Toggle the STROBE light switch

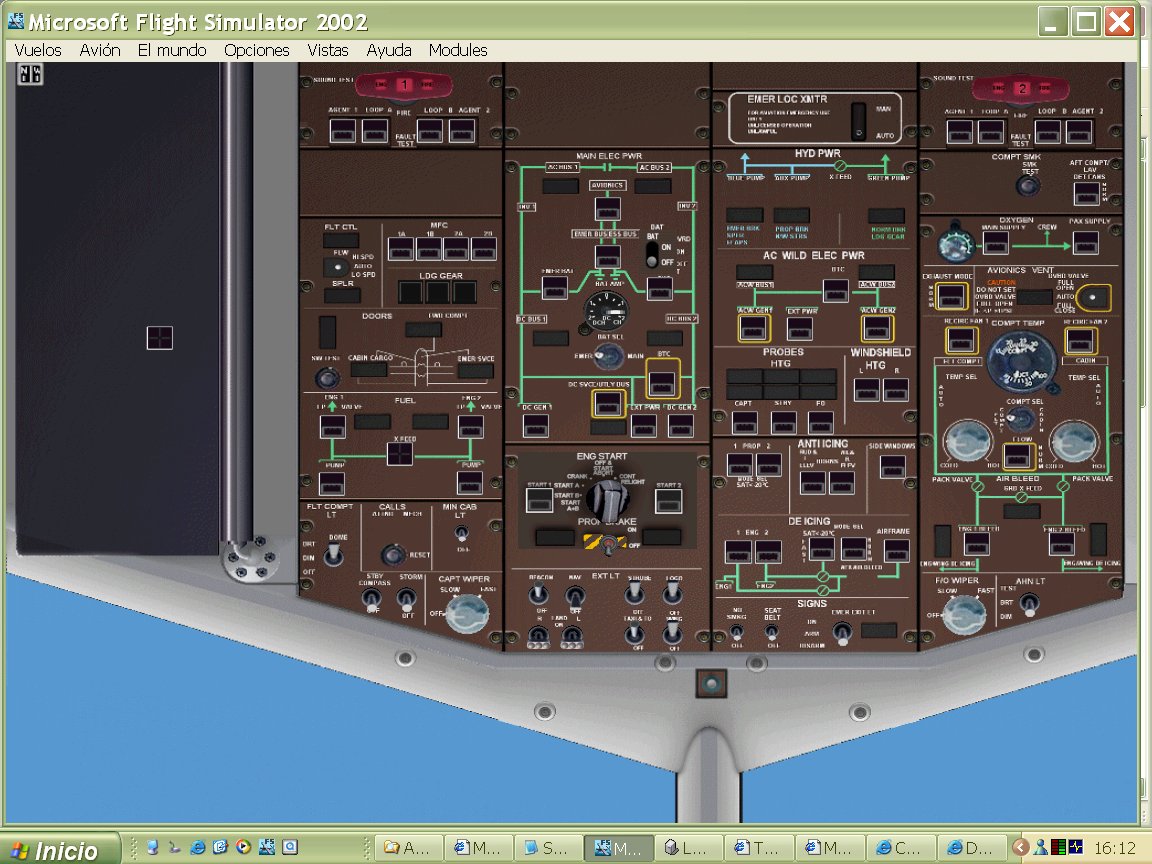pos(636,592)
